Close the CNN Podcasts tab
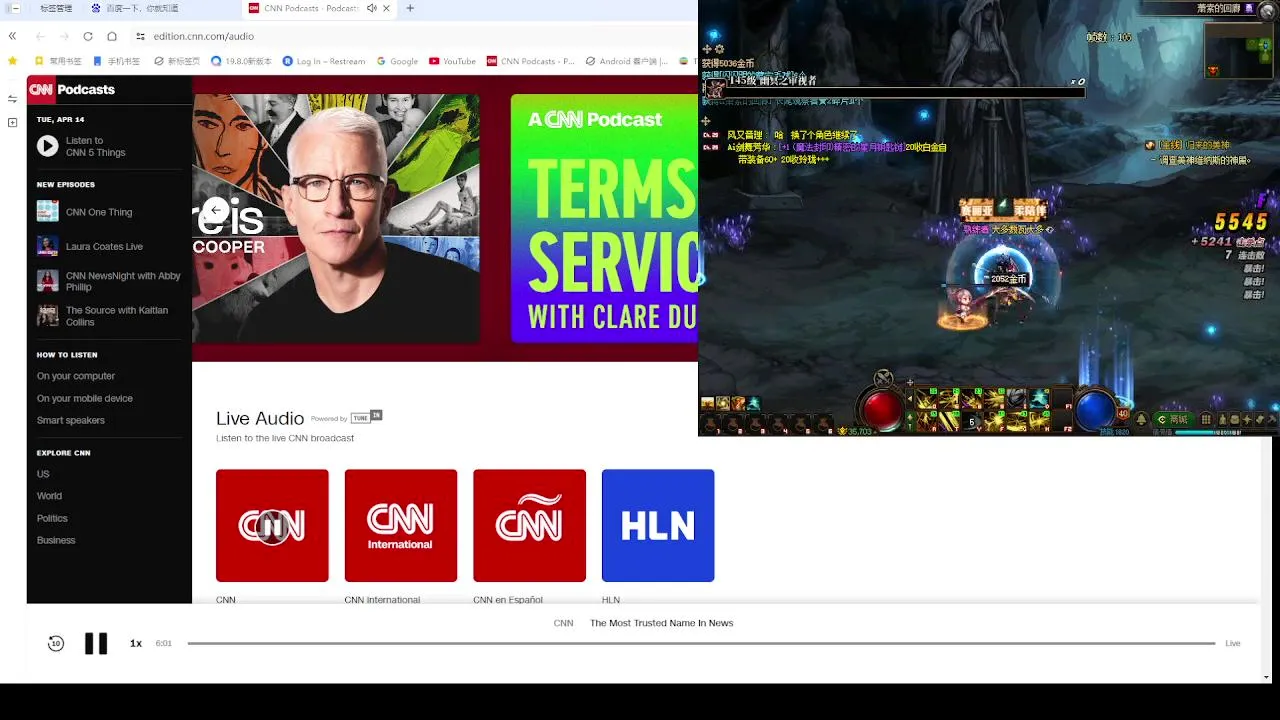 click(x=388, y=8)
